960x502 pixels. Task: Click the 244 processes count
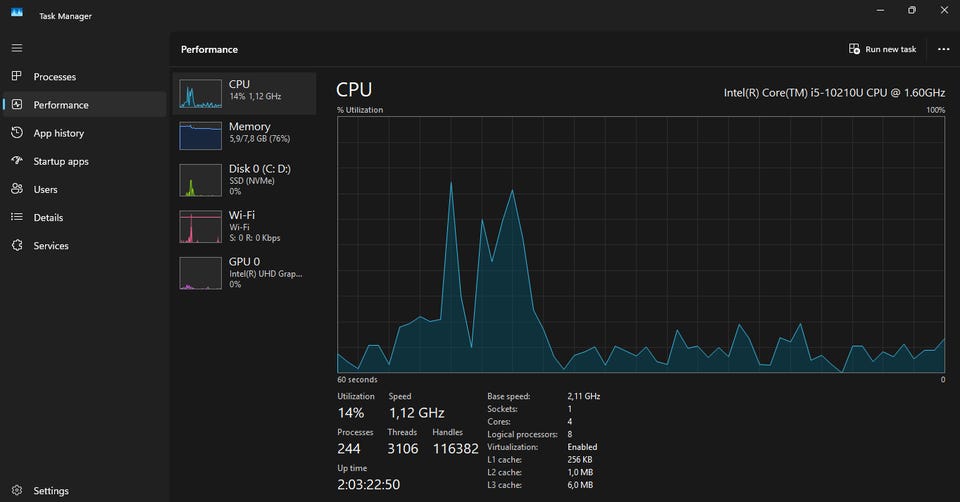(x=348, y=449)
